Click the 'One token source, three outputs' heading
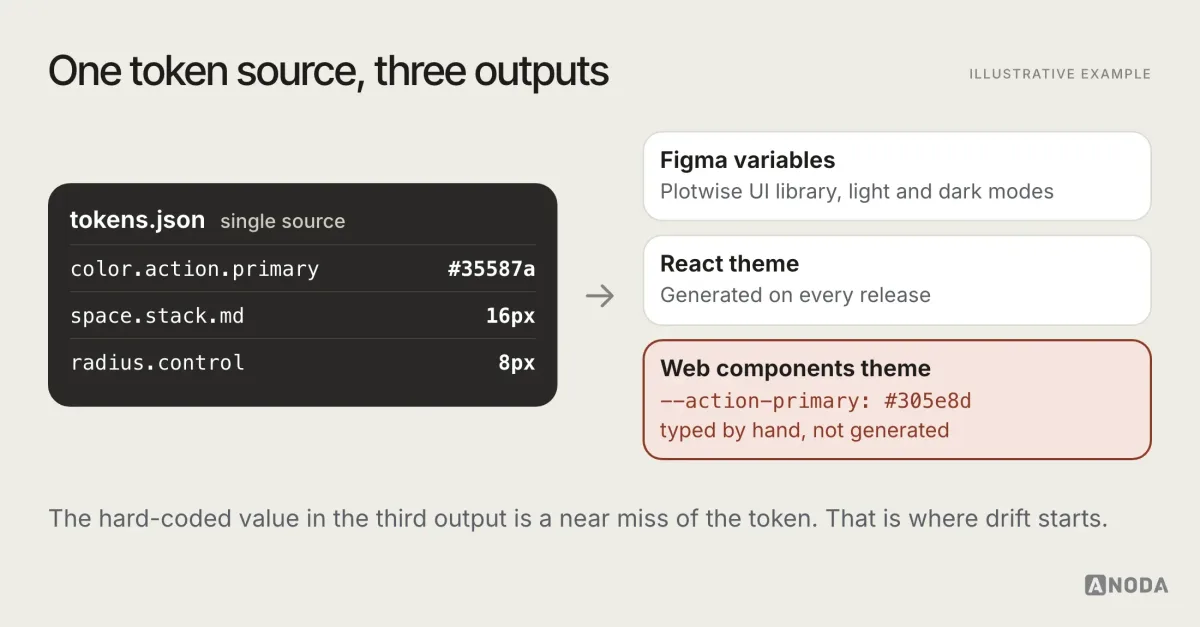 tap(328, 72)
